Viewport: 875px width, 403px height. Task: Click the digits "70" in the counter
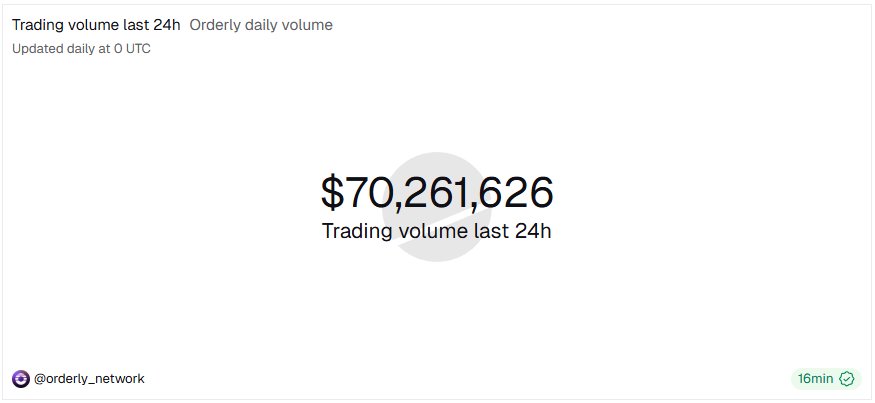coord(369,193)
